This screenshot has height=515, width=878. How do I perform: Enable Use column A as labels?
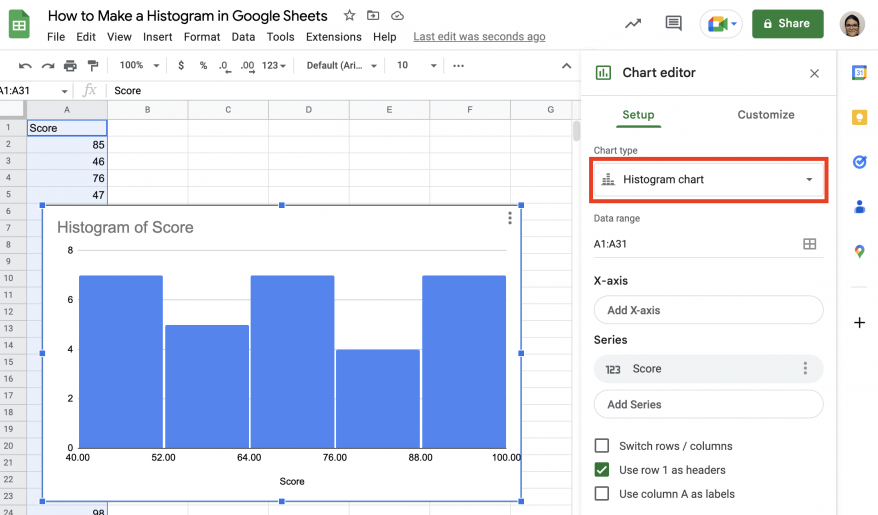coord(601,494)
